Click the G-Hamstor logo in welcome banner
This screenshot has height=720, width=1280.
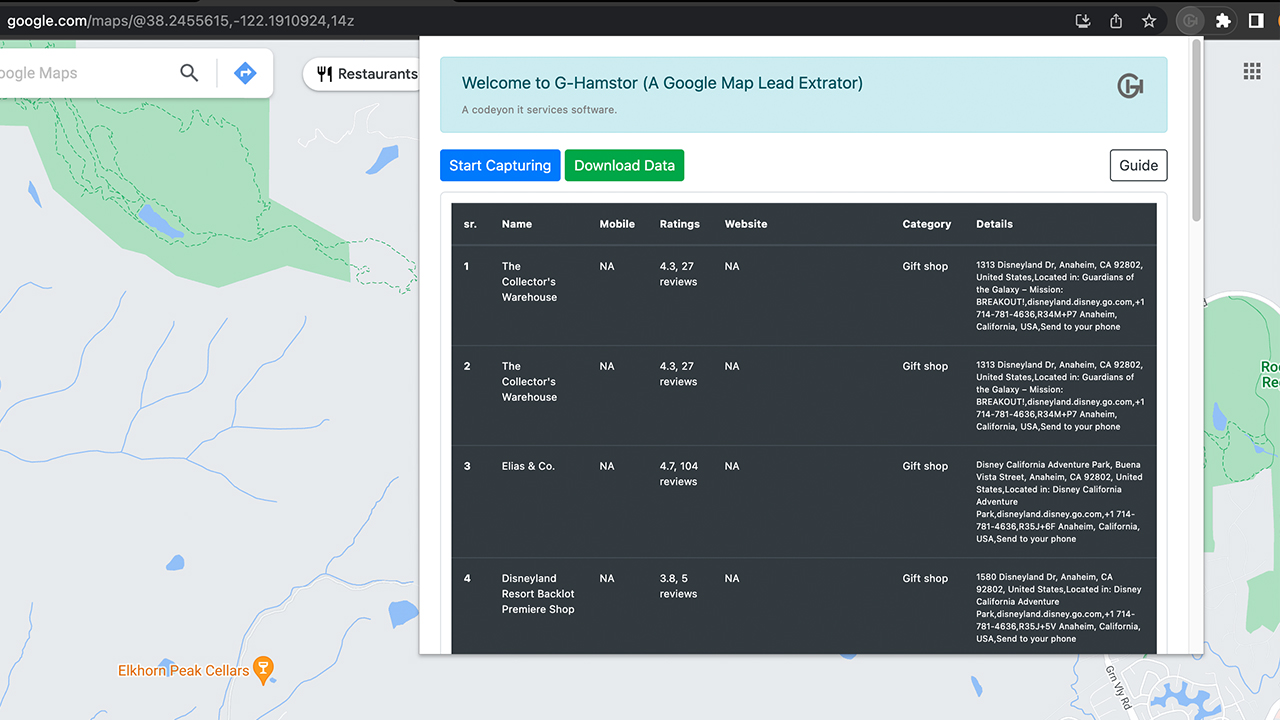pyautogui.click(x=1130, y=87)
